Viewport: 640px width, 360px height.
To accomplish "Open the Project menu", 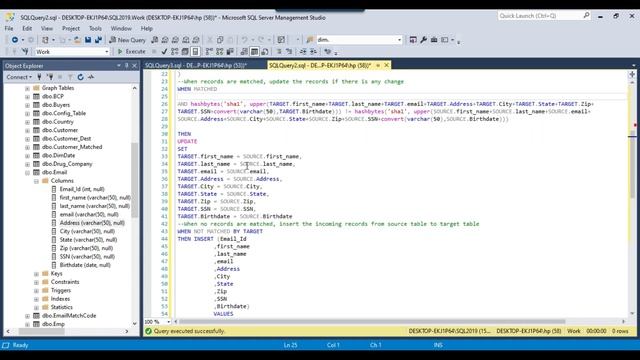I will [71, 28].
